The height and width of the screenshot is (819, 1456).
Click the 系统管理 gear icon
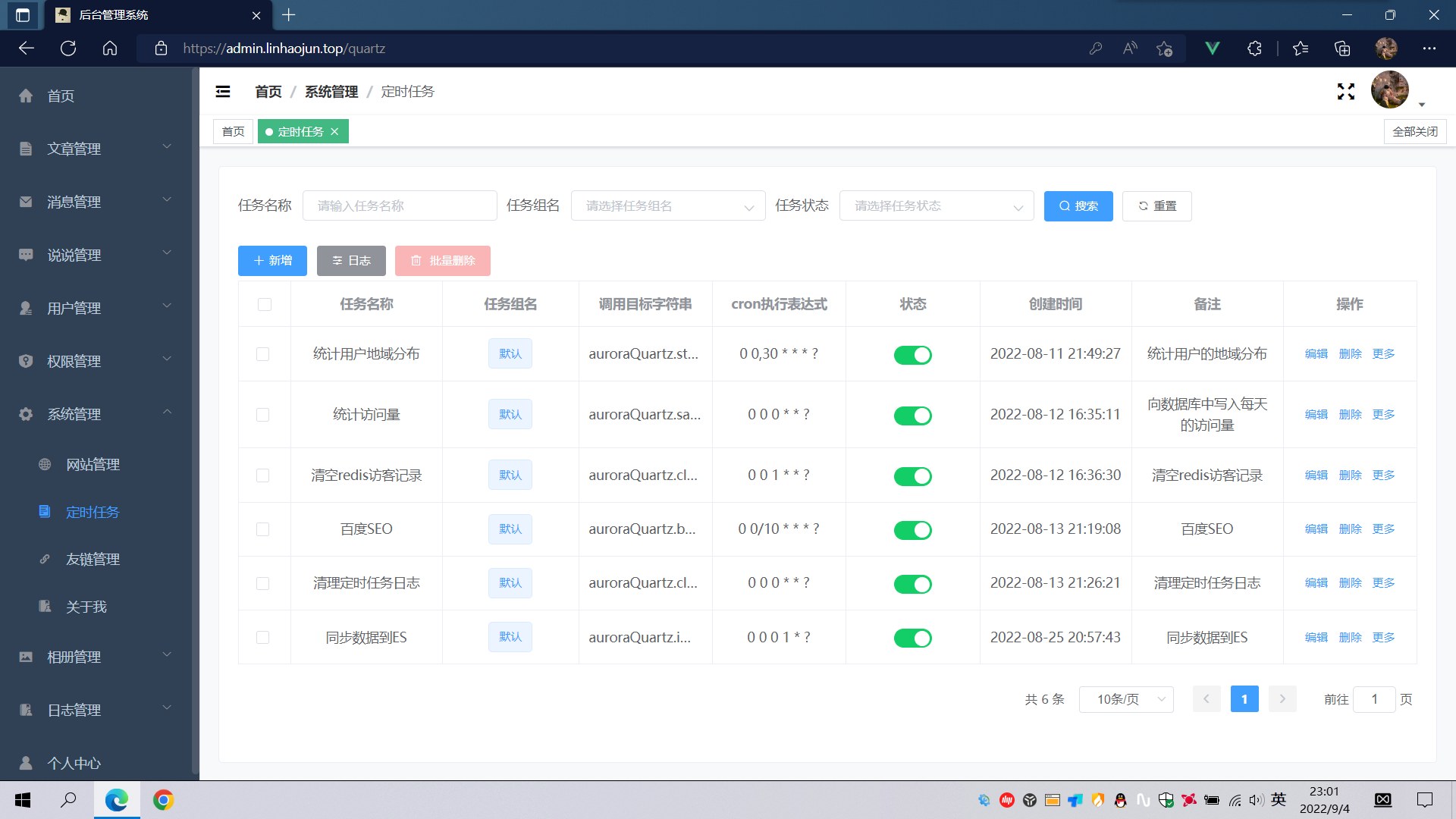[x=26, y=414]
